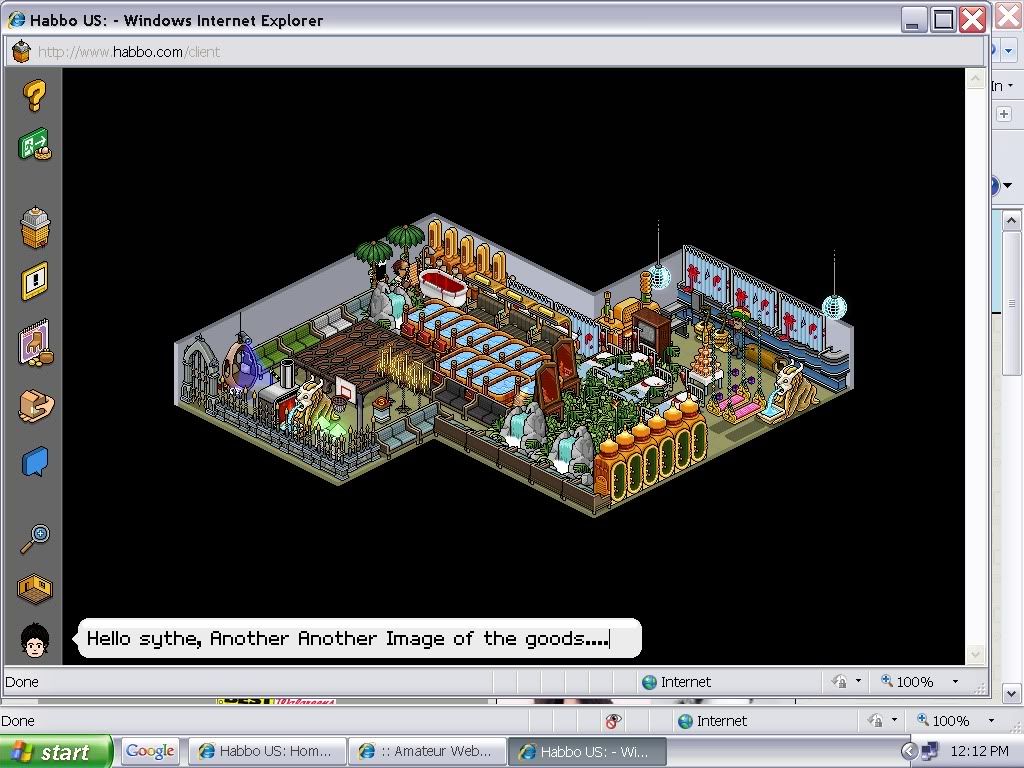
Task: Open back window zoom 100% dropdown
Action: click(991, 720)
